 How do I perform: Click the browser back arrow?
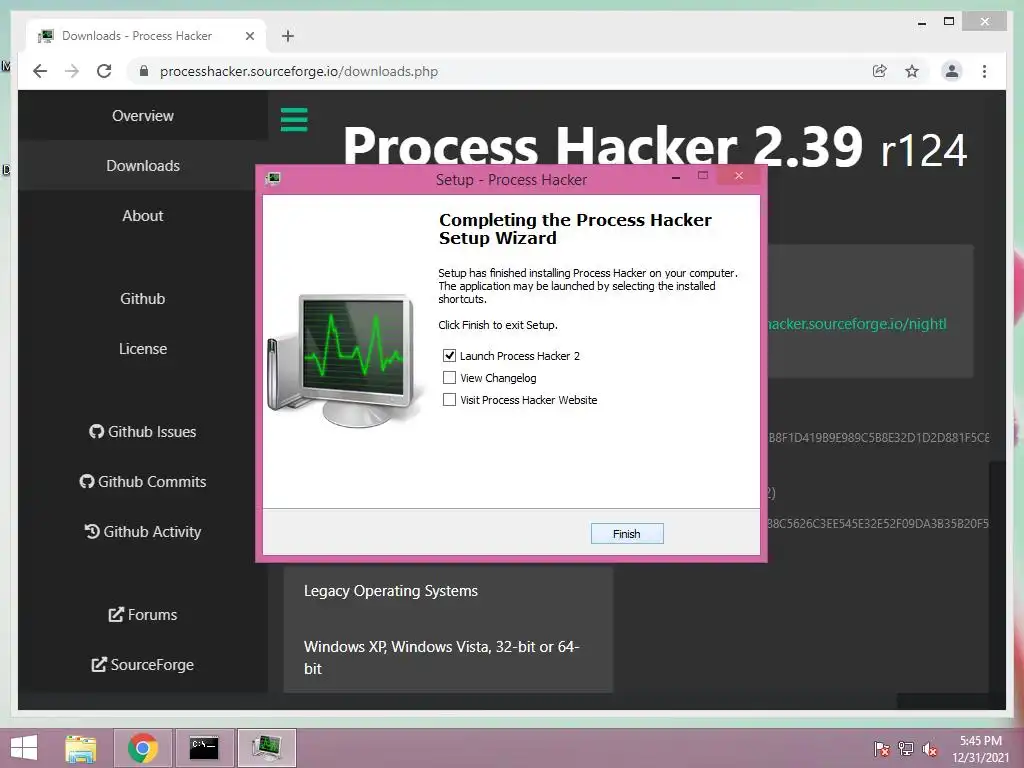40,71
